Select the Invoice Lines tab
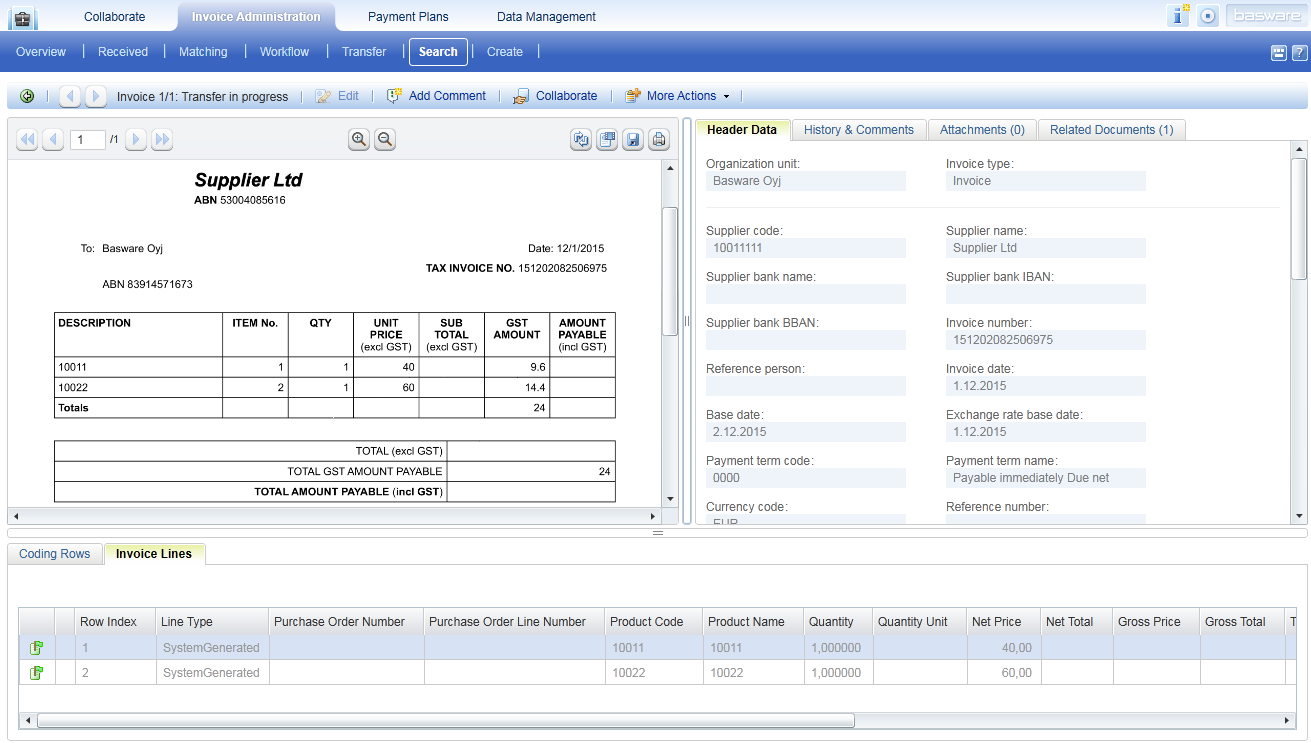The height and width of the screenshot is (743, 1311). pos(154,554)
